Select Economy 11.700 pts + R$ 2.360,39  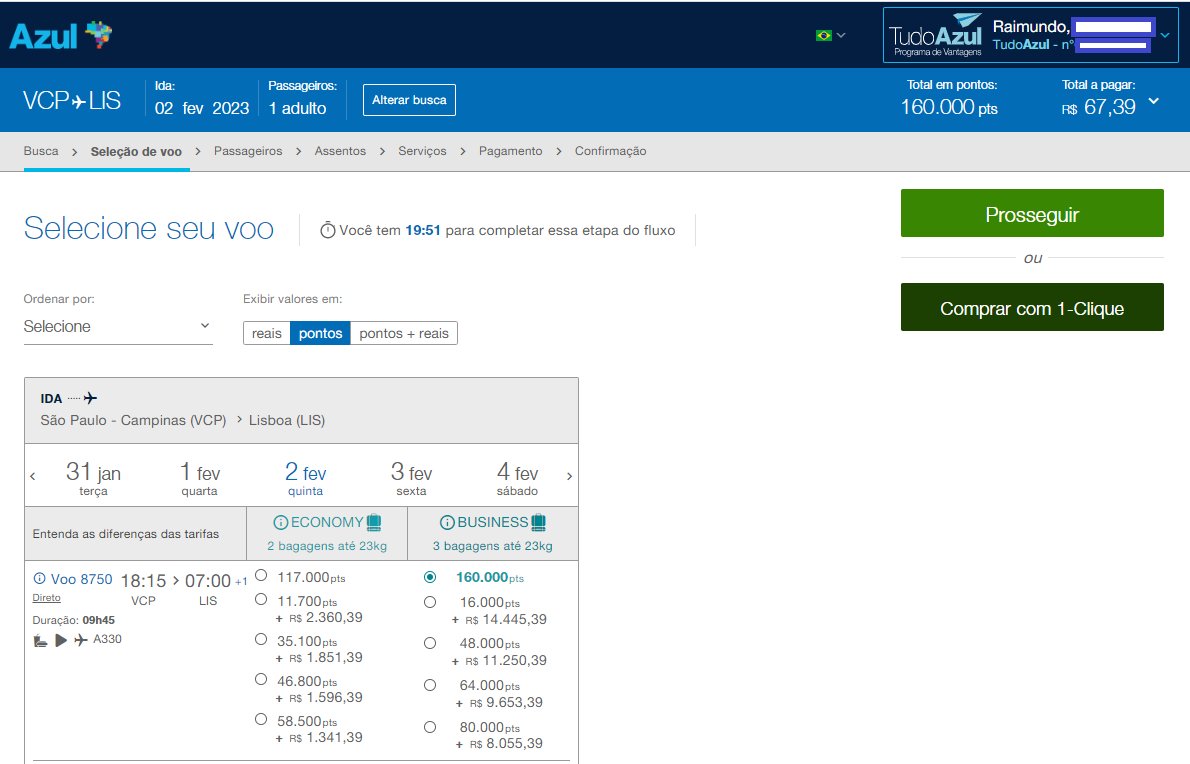tap(261, 599)
